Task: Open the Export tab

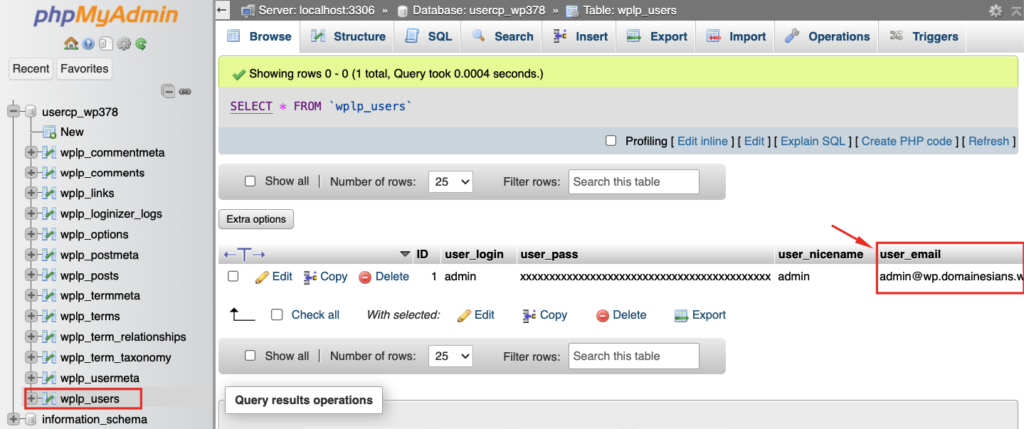Action: tap(657, 37)
